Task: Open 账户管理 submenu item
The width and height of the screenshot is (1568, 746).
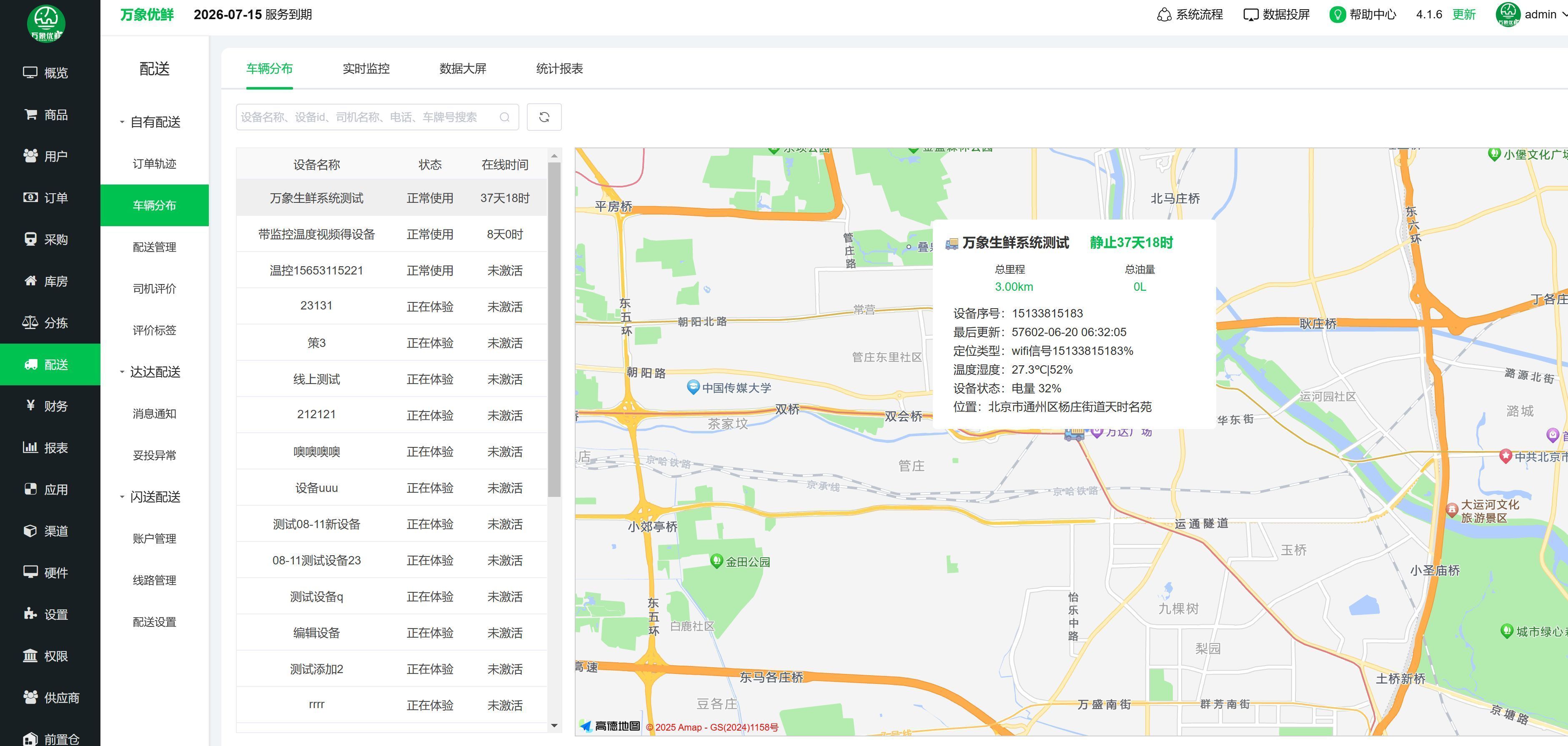Action: pos(155,539)
